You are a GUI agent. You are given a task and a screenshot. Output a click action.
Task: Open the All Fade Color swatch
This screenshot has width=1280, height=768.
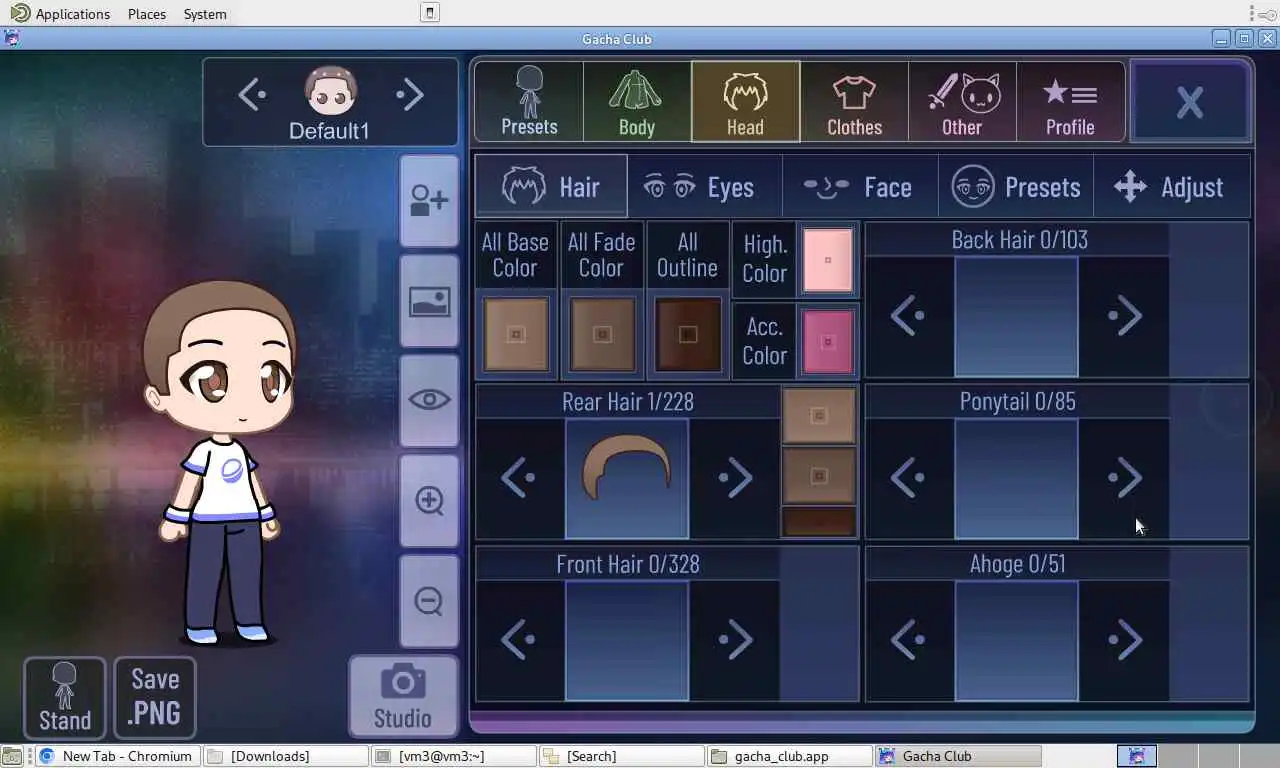pyautogui.click(x=602, y=335)
